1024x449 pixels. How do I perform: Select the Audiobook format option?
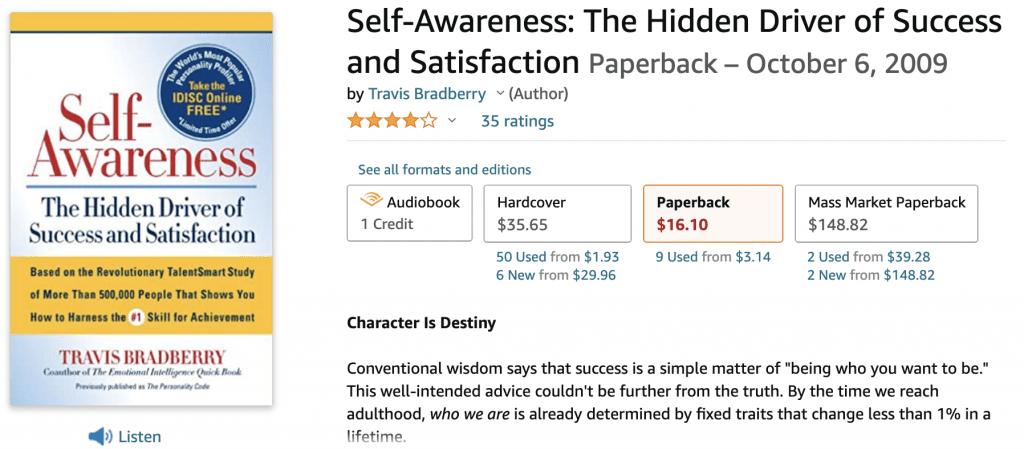[x=410, y=213]
